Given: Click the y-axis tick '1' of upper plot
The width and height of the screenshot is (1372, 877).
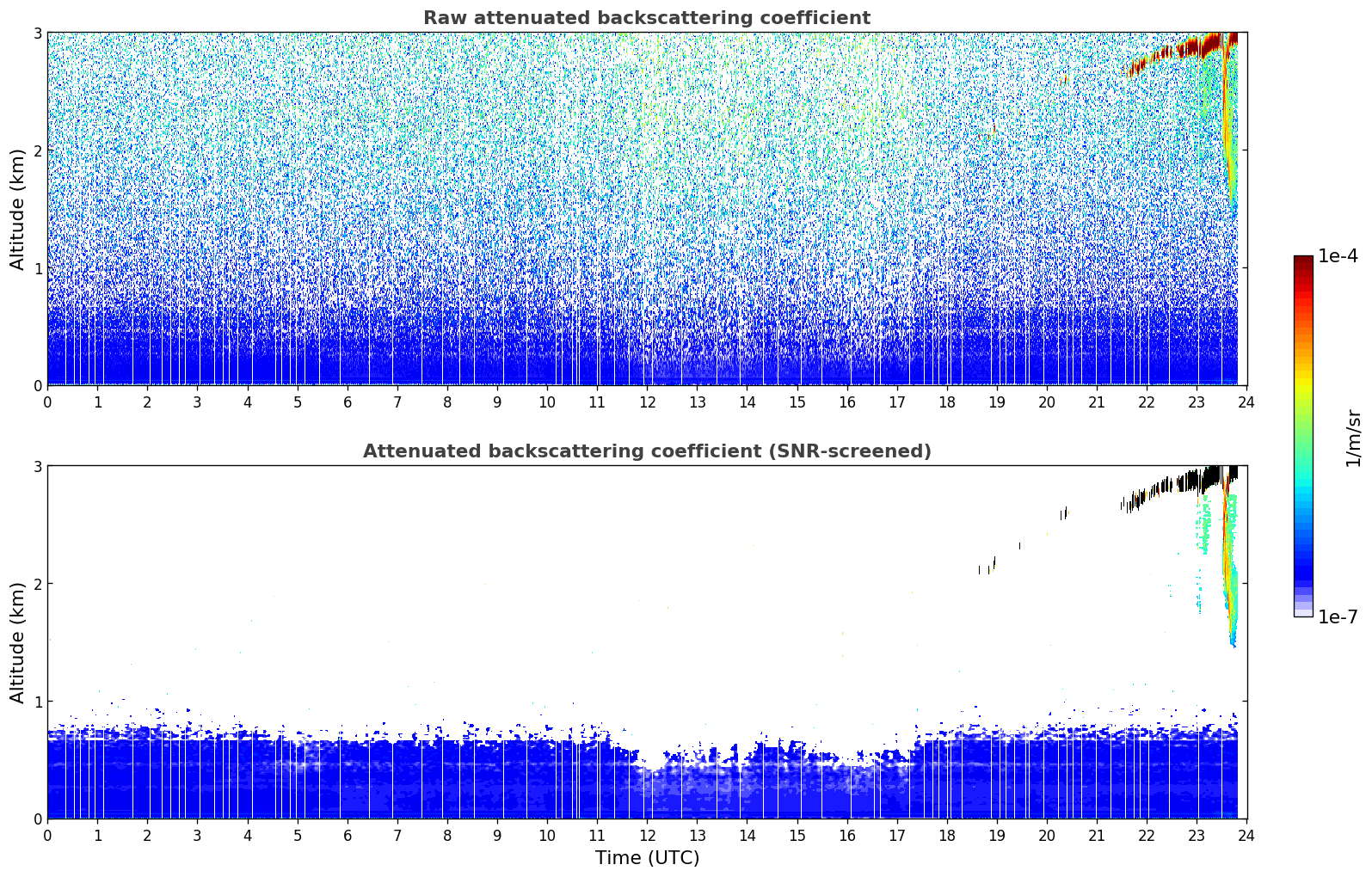Looking at the screenshot, I should pos(37,268).
